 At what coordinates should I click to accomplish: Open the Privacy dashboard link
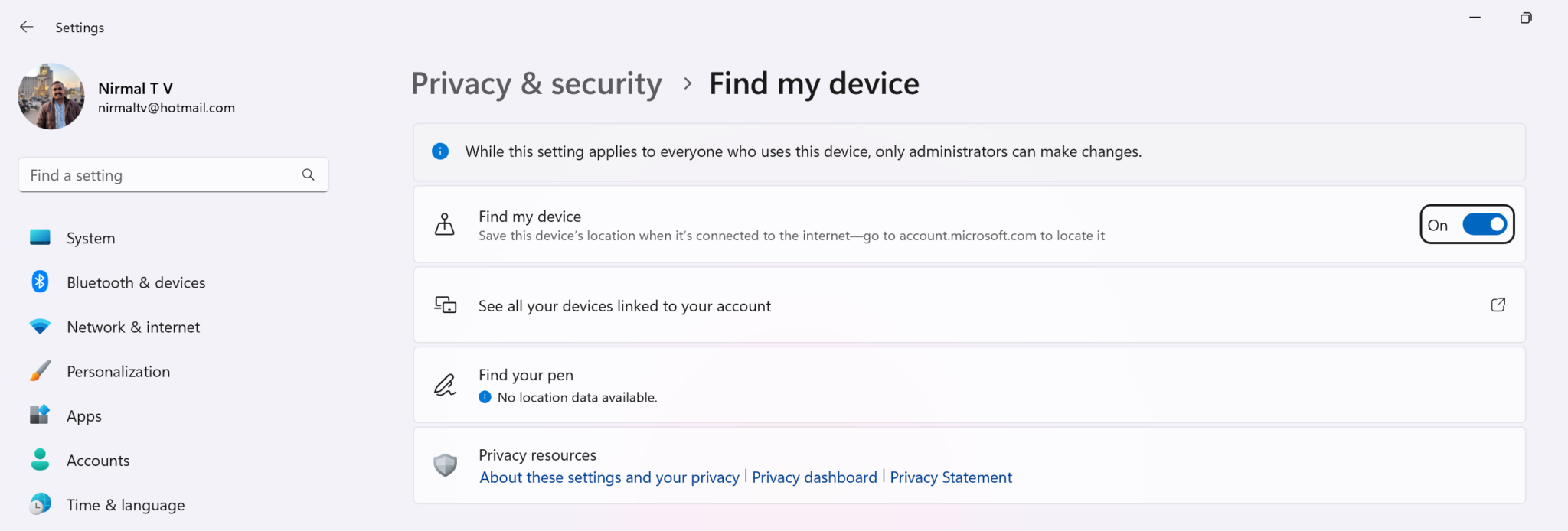click(x=814, y=477)
